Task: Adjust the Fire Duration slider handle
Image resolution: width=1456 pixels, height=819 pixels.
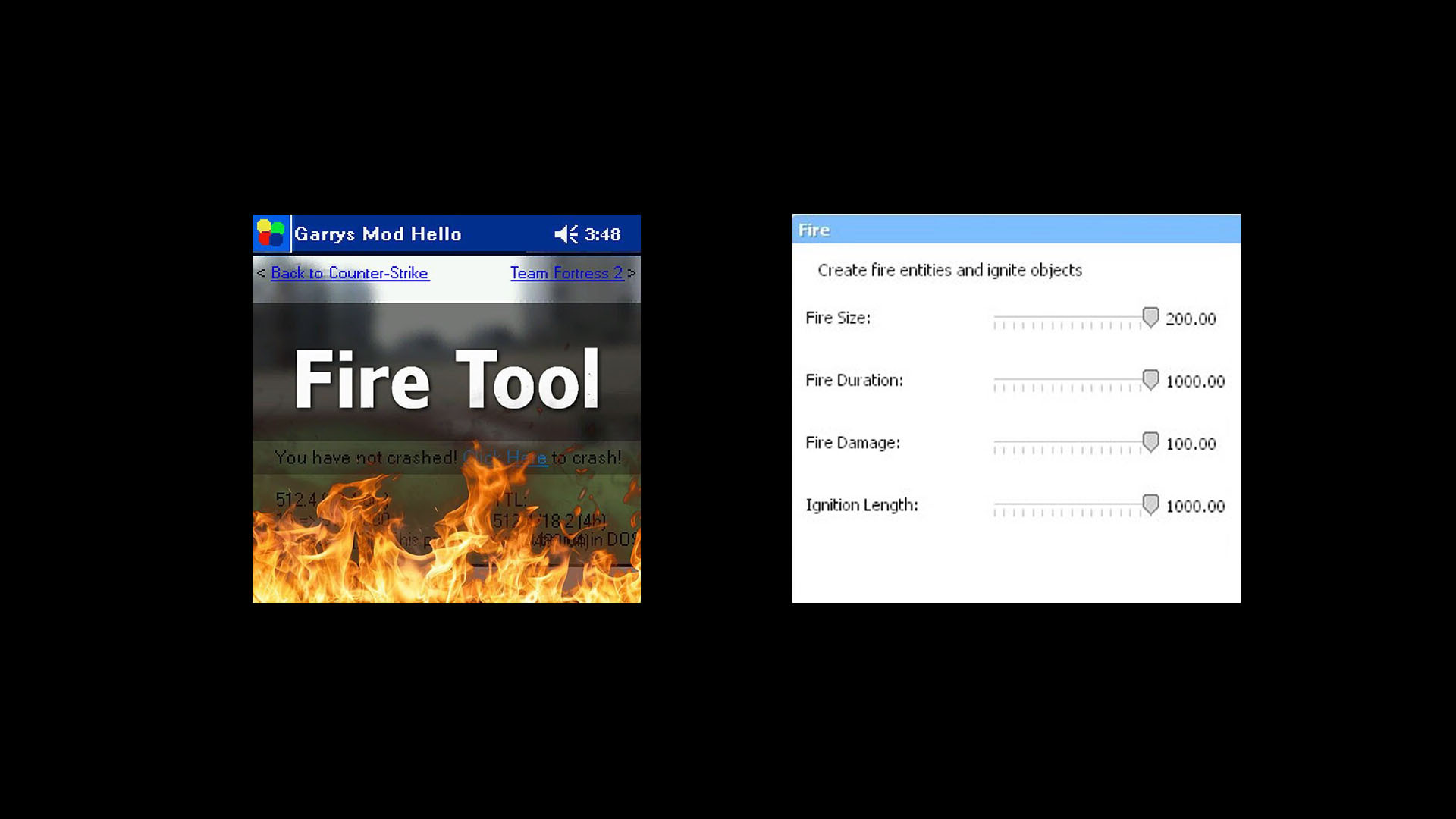Action: (x=1150, y=380)
